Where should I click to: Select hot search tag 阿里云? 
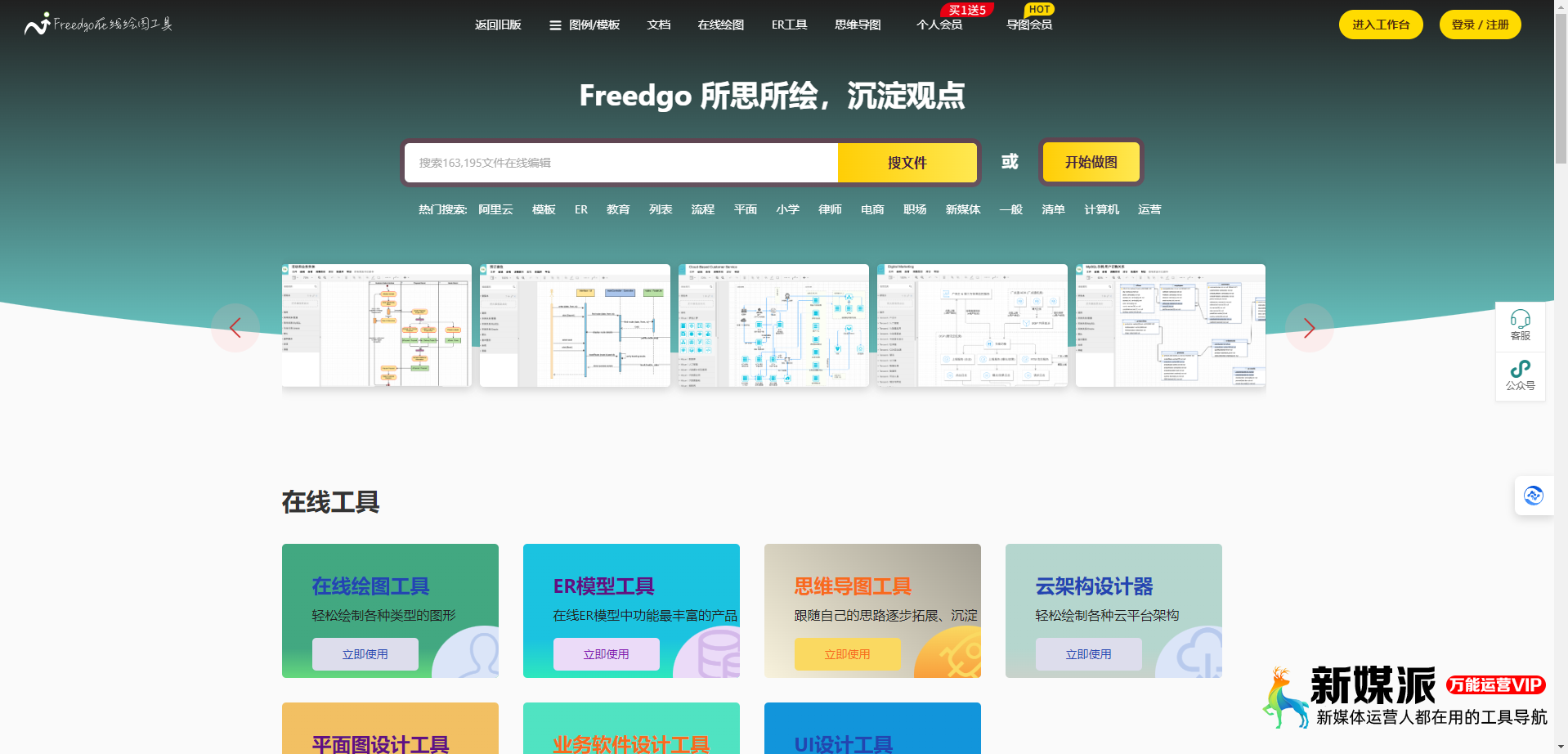point(495,209)
